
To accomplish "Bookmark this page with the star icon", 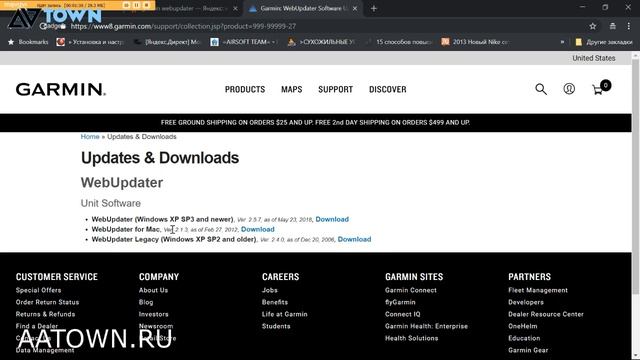I will [593, 26].
